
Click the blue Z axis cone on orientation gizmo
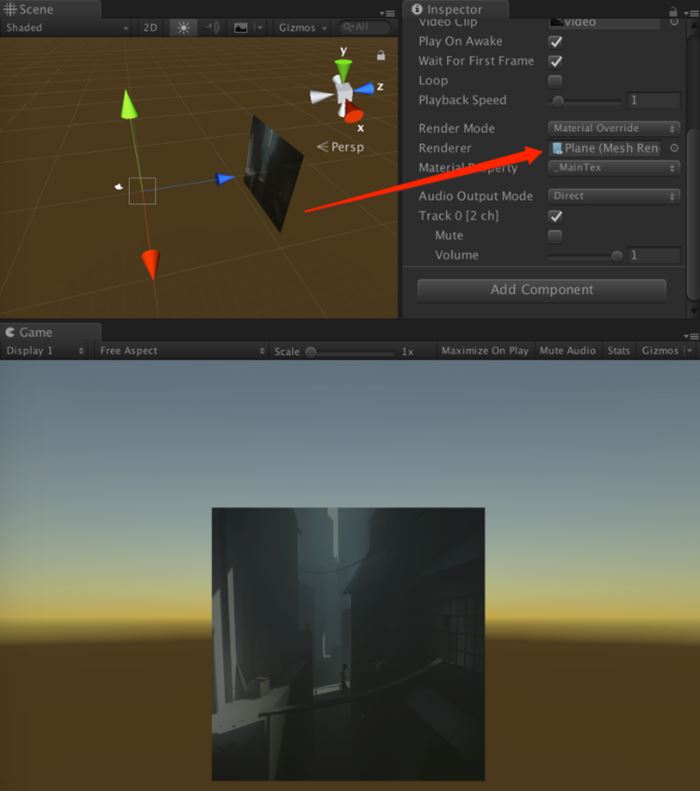click(365, 89)
